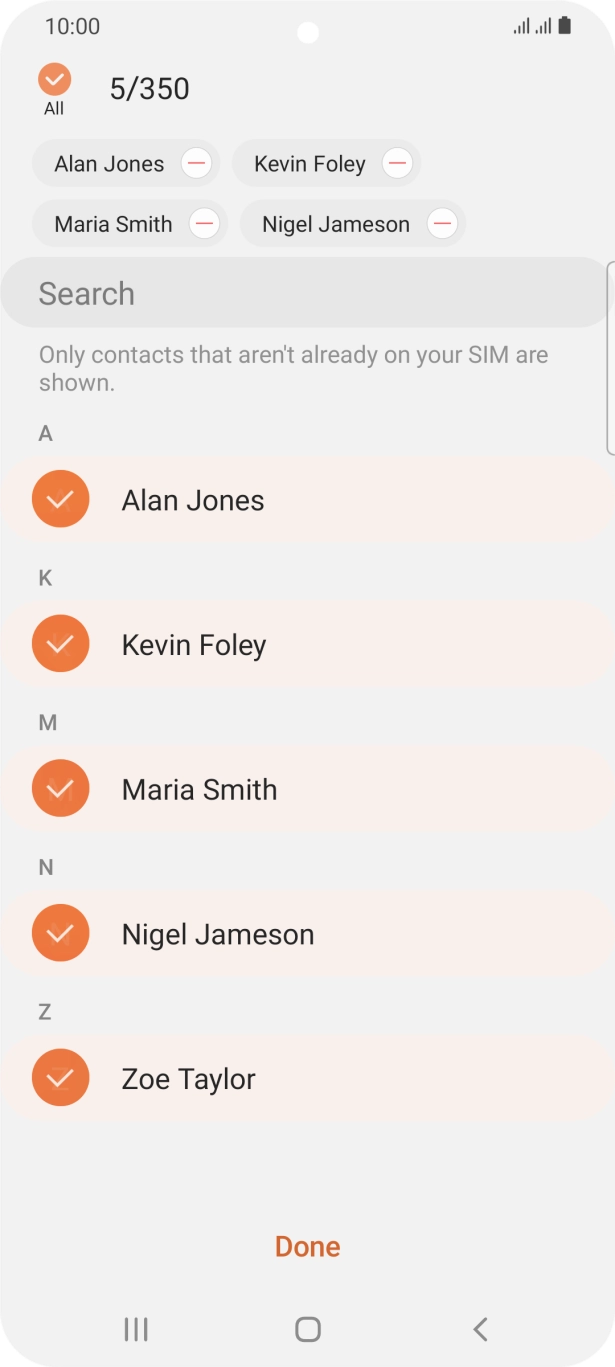615x1367 pixels.
Task: Tap the battery status icon
Action: coord(565,26)
